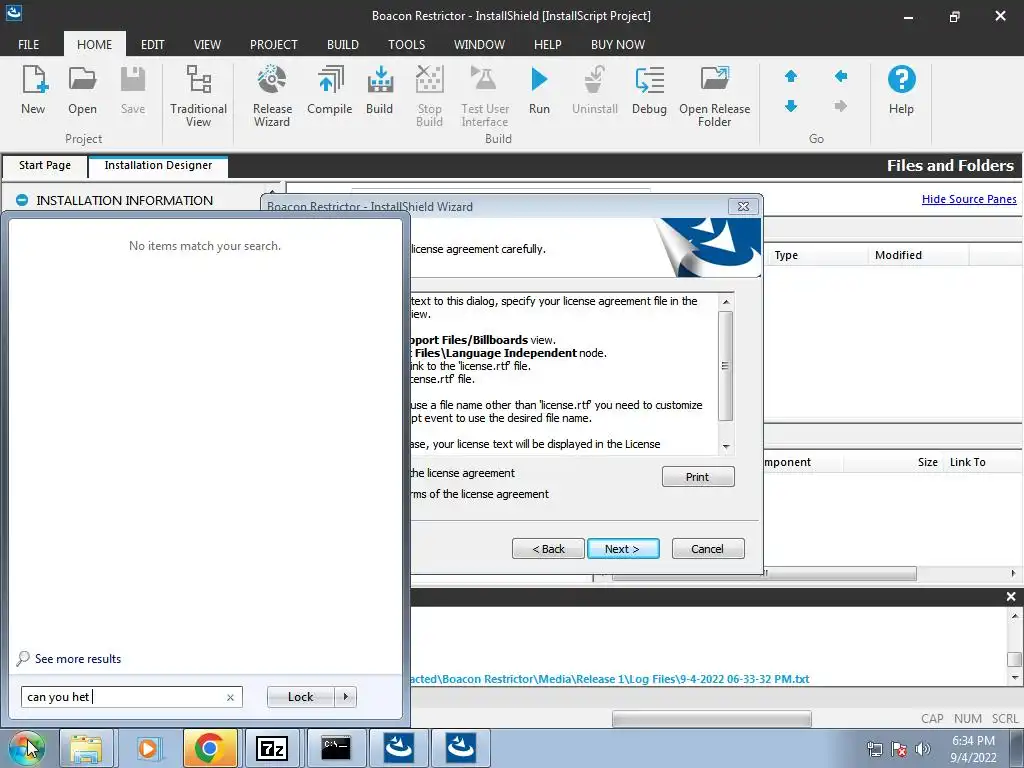
Task: Launch Windows Media Player from taskbar
Action: [148, 748]
